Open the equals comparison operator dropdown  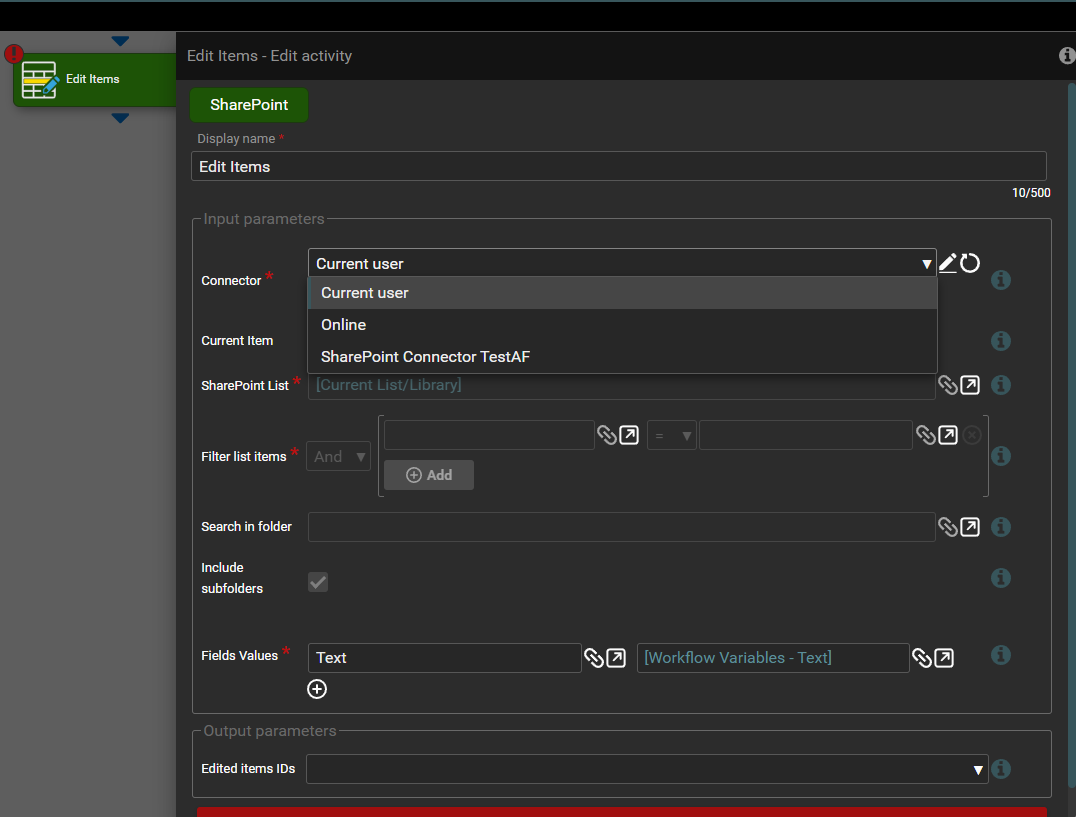click(671, 436)
